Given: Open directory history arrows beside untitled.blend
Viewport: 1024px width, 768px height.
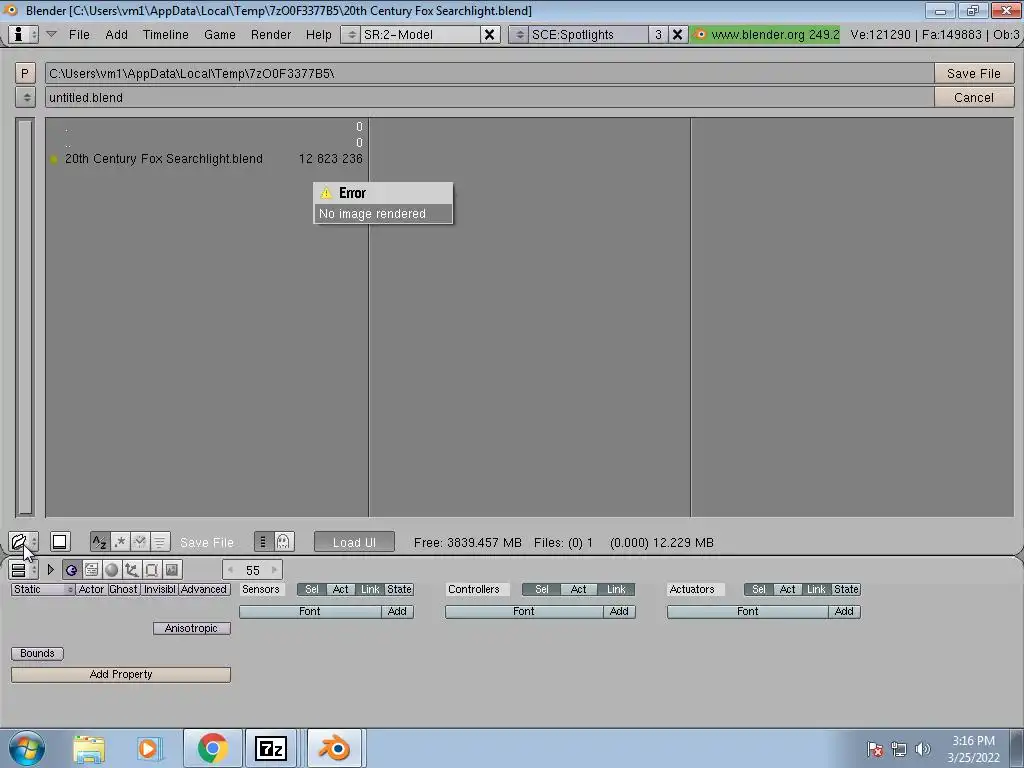Looking at the screenshot, I should pos(25,97).
